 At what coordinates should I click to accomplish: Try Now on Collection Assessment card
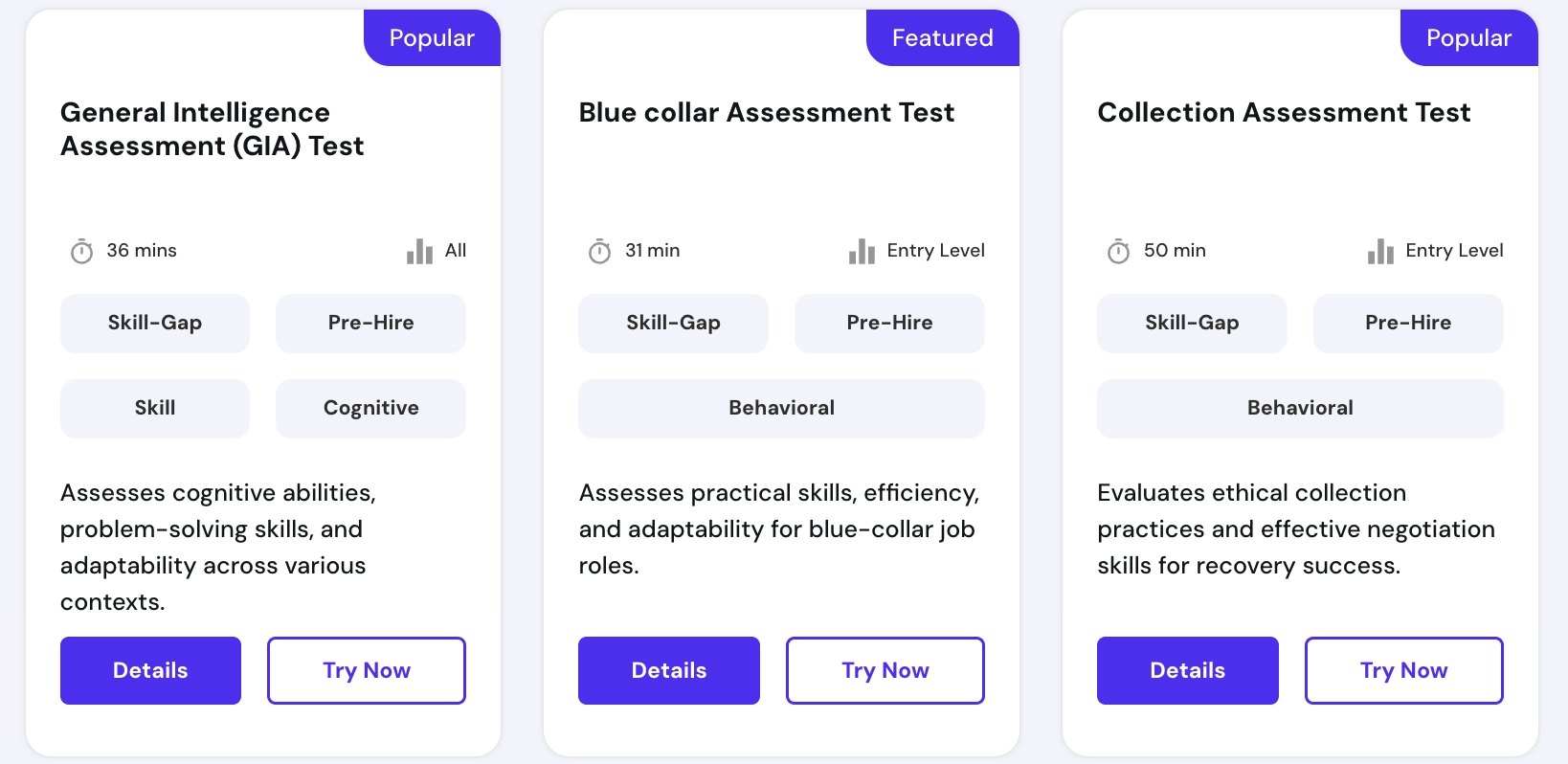point(1404,670)
